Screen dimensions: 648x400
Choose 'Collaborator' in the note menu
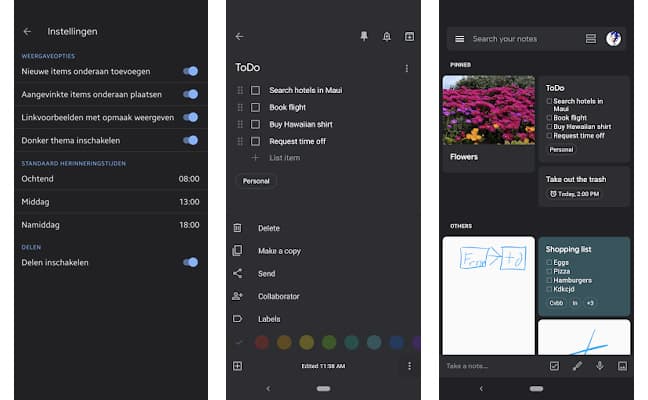(278, 296)
